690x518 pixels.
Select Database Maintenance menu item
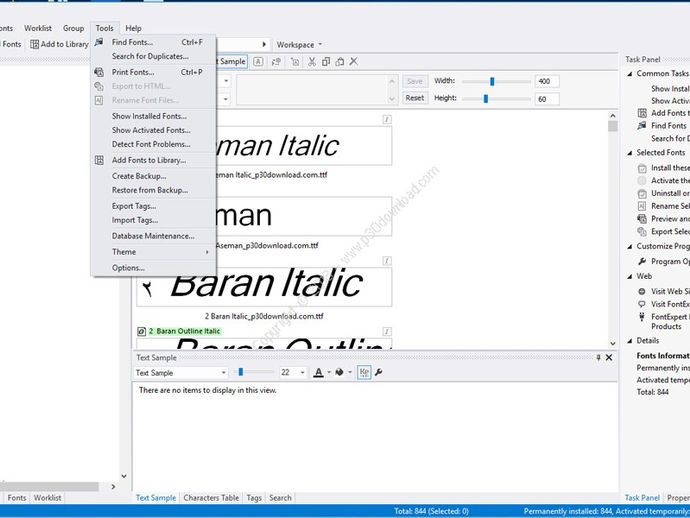click(x=153, y=236)
